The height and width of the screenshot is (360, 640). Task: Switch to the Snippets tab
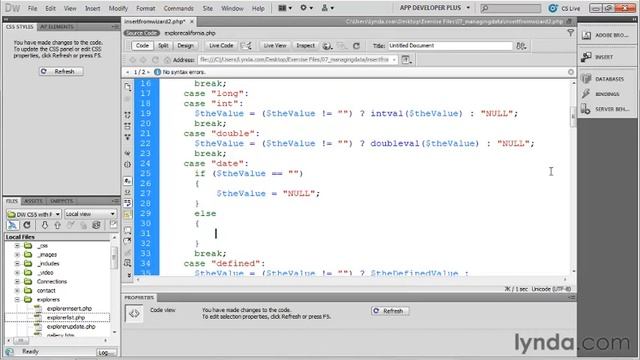61,201
